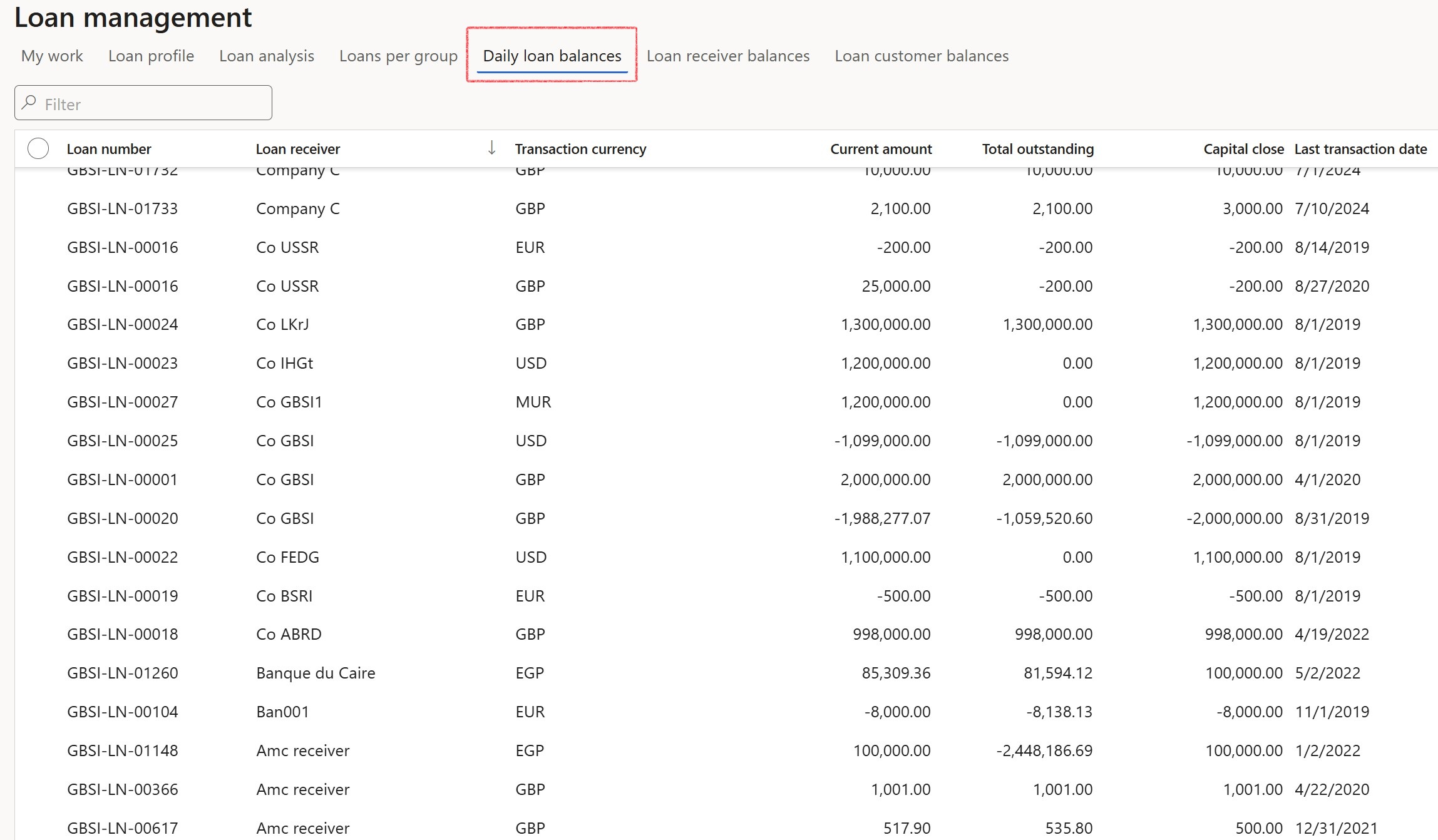Open the Loans per group tab
The image size is (1438, 840).
coord(398,56)
